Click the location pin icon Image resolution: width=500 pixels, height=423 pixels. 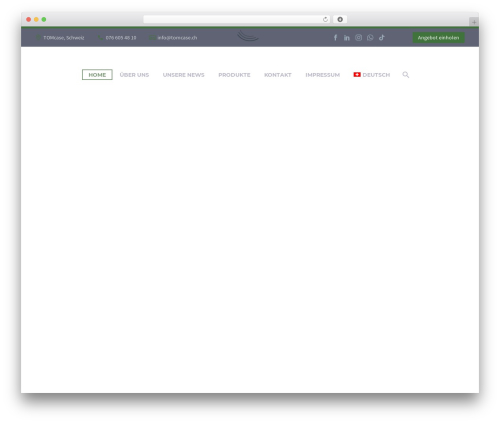38,38
